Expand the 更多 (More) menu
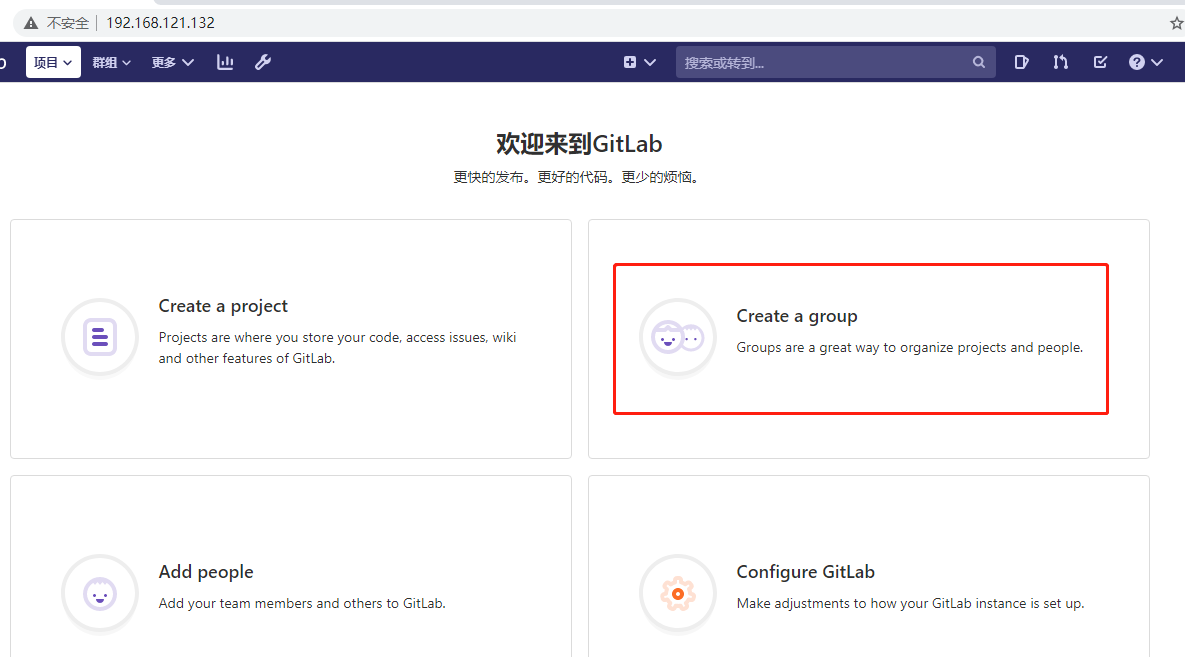The image size is (1185, 657). click(172, 62)
